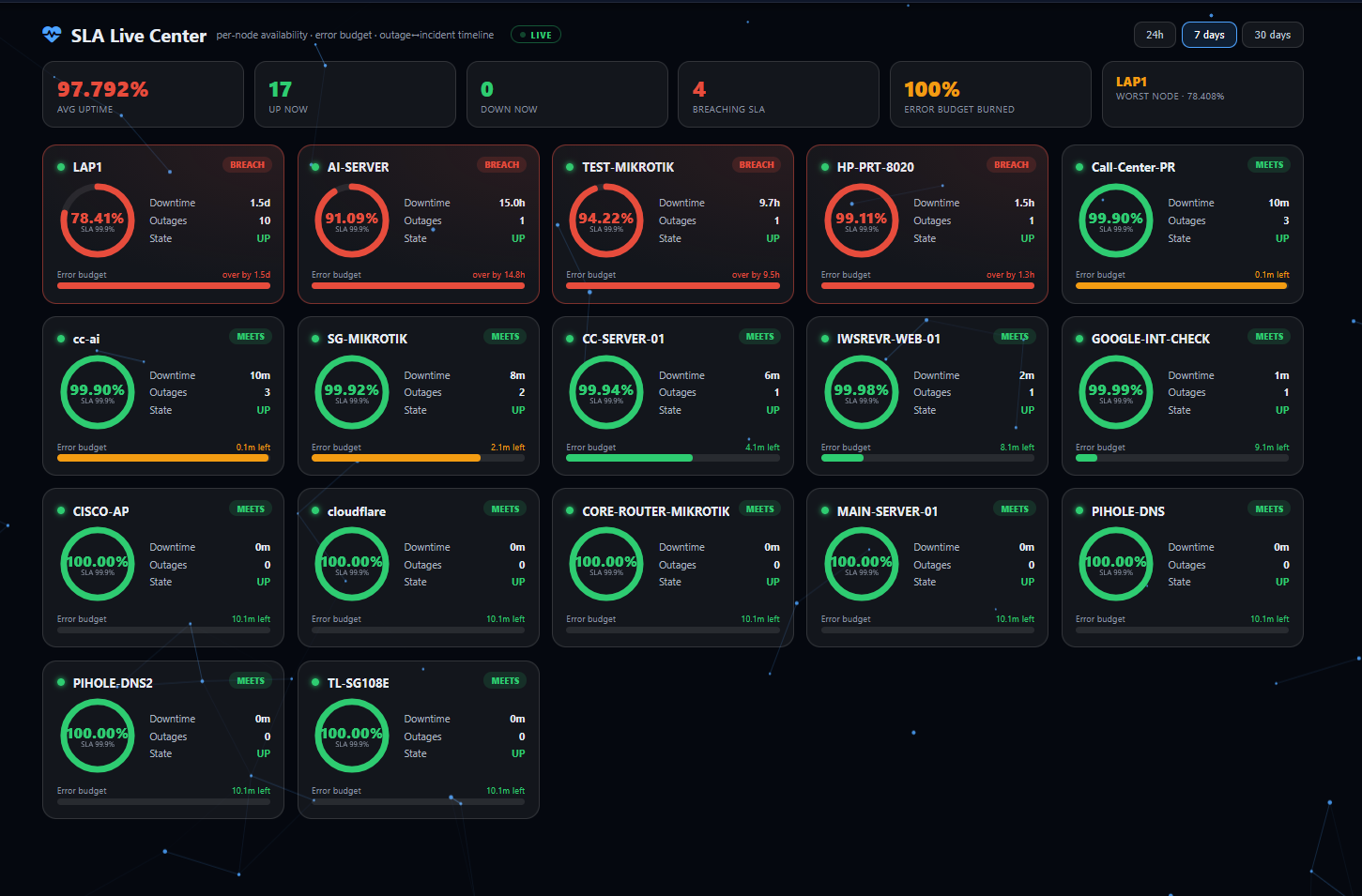The image size is (1362, 896).
Task: Click the status dot beside PIHOLE-DNS2
Action: (61, 683)
